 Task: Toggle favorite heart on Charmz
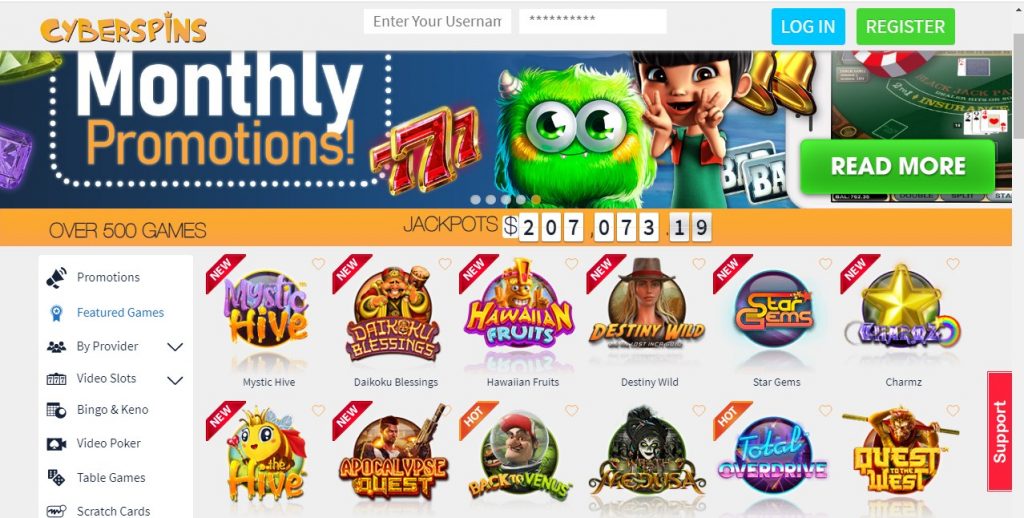pos(953,264)
